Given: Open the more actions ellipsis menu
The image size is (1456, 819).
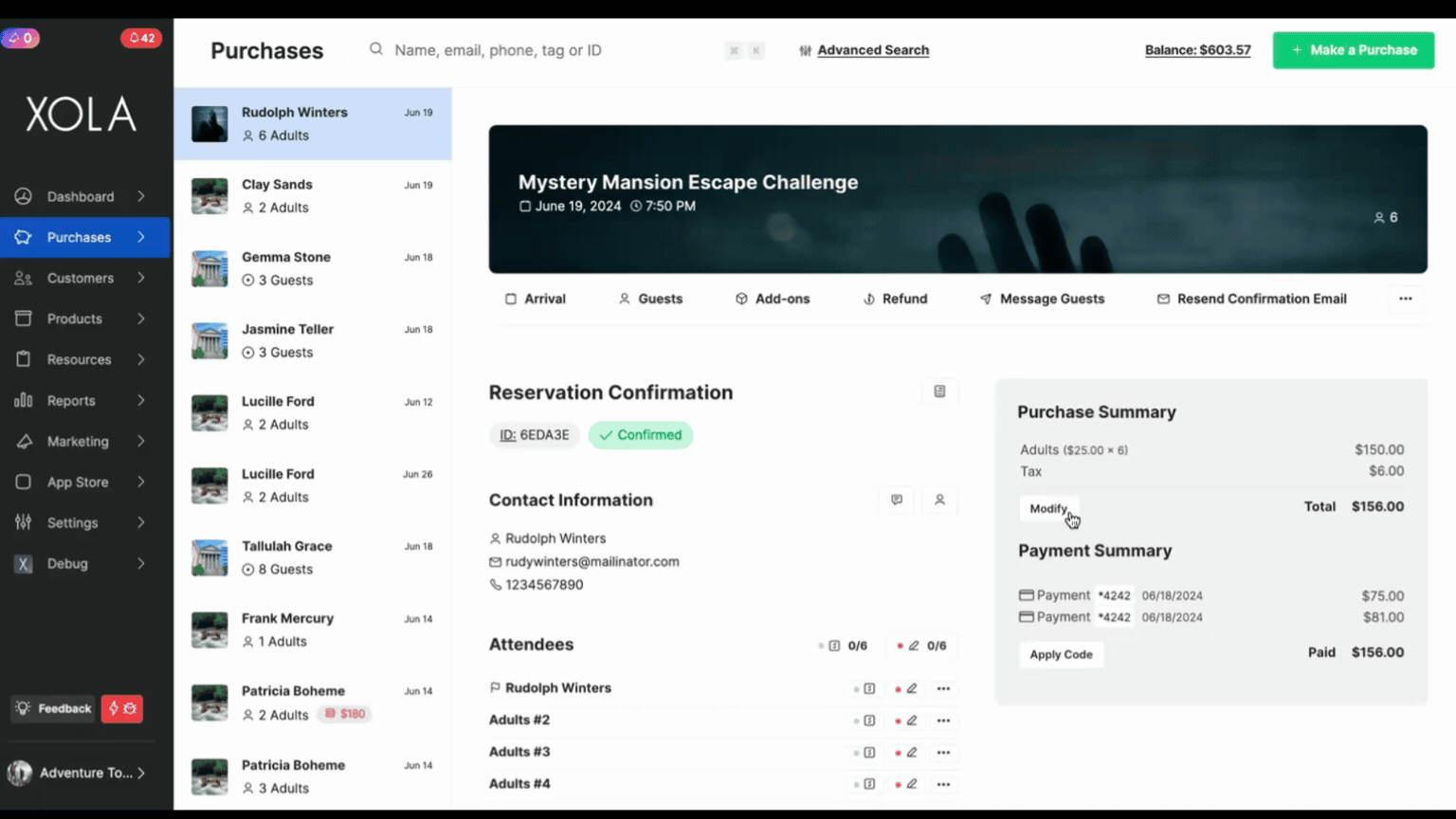Looking at the screenshot, I should coord(1406,299).
